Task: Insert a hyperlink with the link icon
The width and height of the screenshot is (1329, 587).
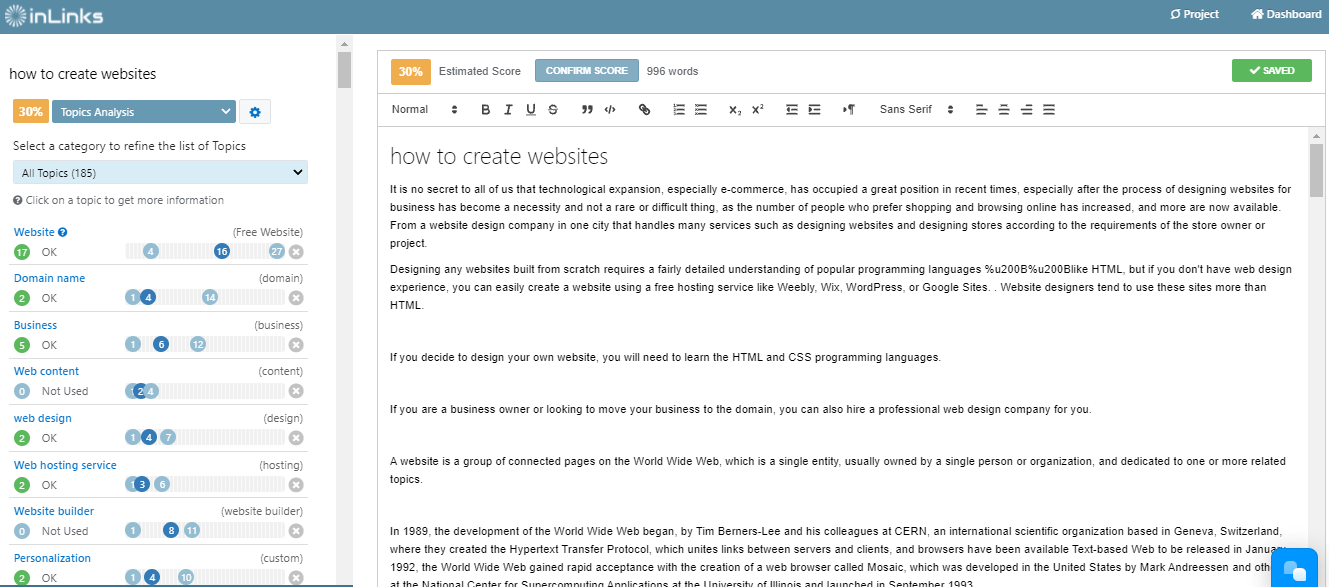Action: [x=644, y=110]
